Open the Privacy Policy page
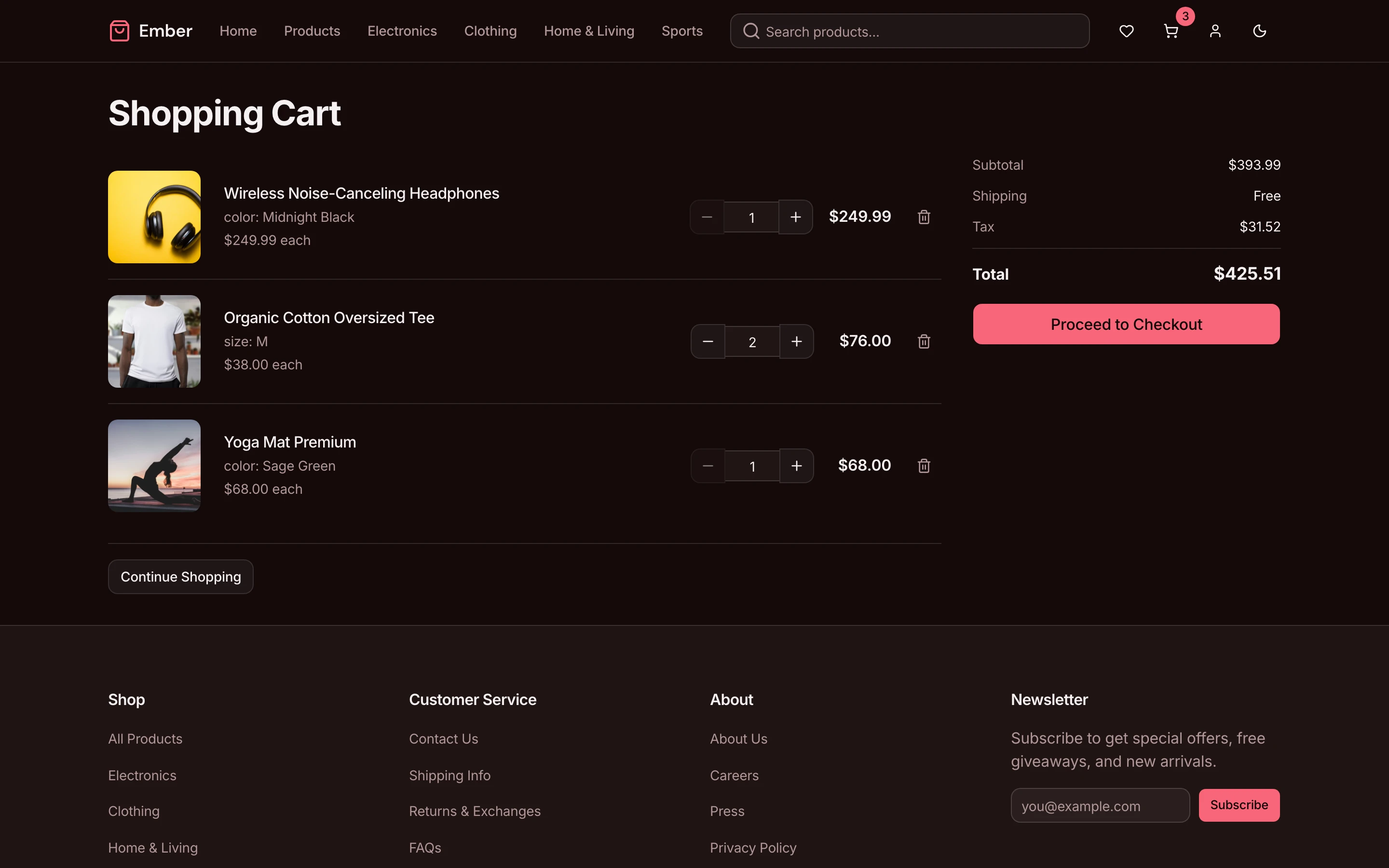 pos(752,847)
